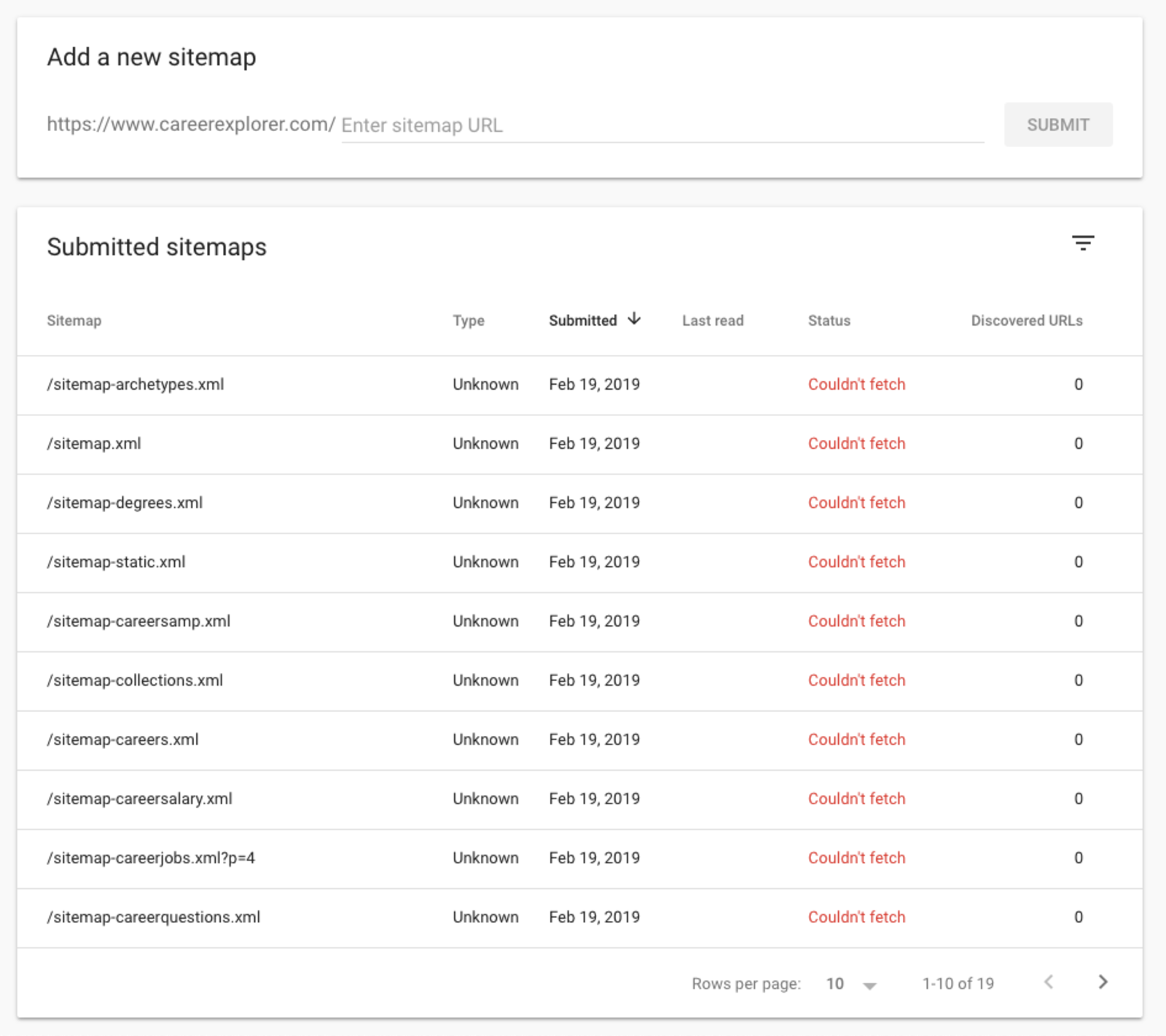Image resolution: width=1166 pixels, height=1036 pixels.
Task: Sort by the Type column header
Action: [468, 321]
